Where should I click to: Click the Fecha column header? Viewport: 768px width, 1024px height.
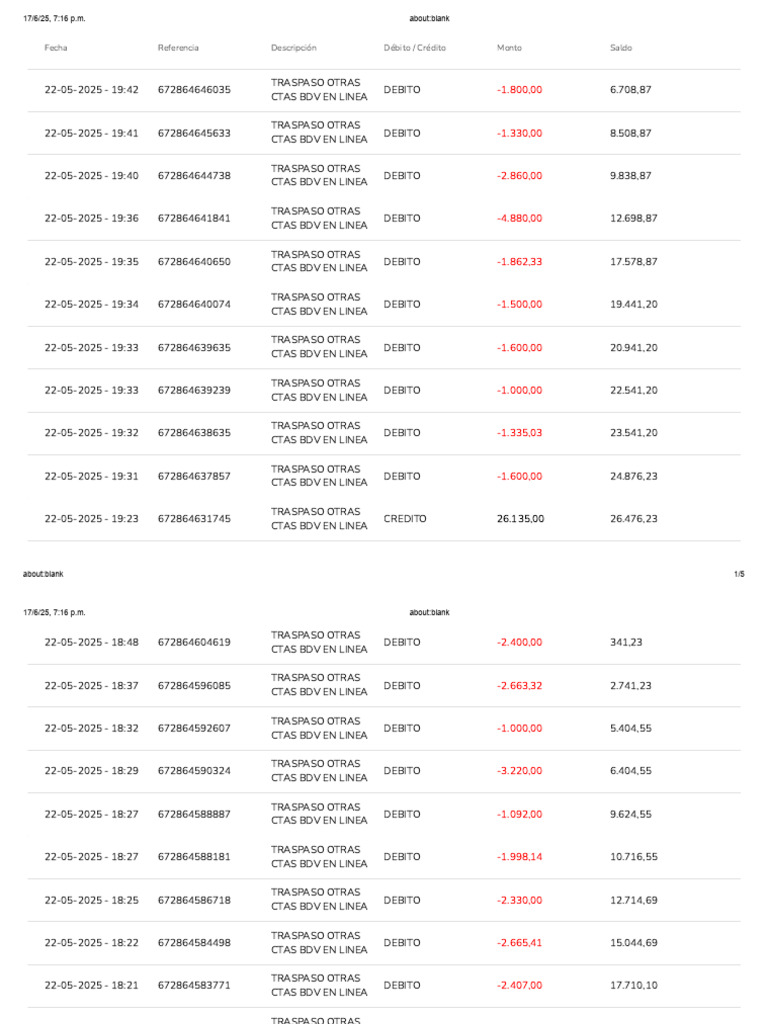click(x=56, y=48)
